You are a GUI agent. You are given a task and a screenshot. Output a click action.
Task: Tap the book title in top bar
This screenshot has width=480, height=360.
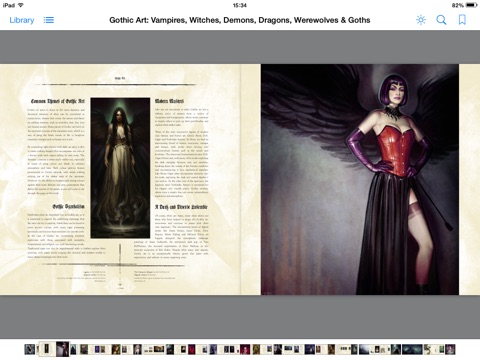(240, 20)
